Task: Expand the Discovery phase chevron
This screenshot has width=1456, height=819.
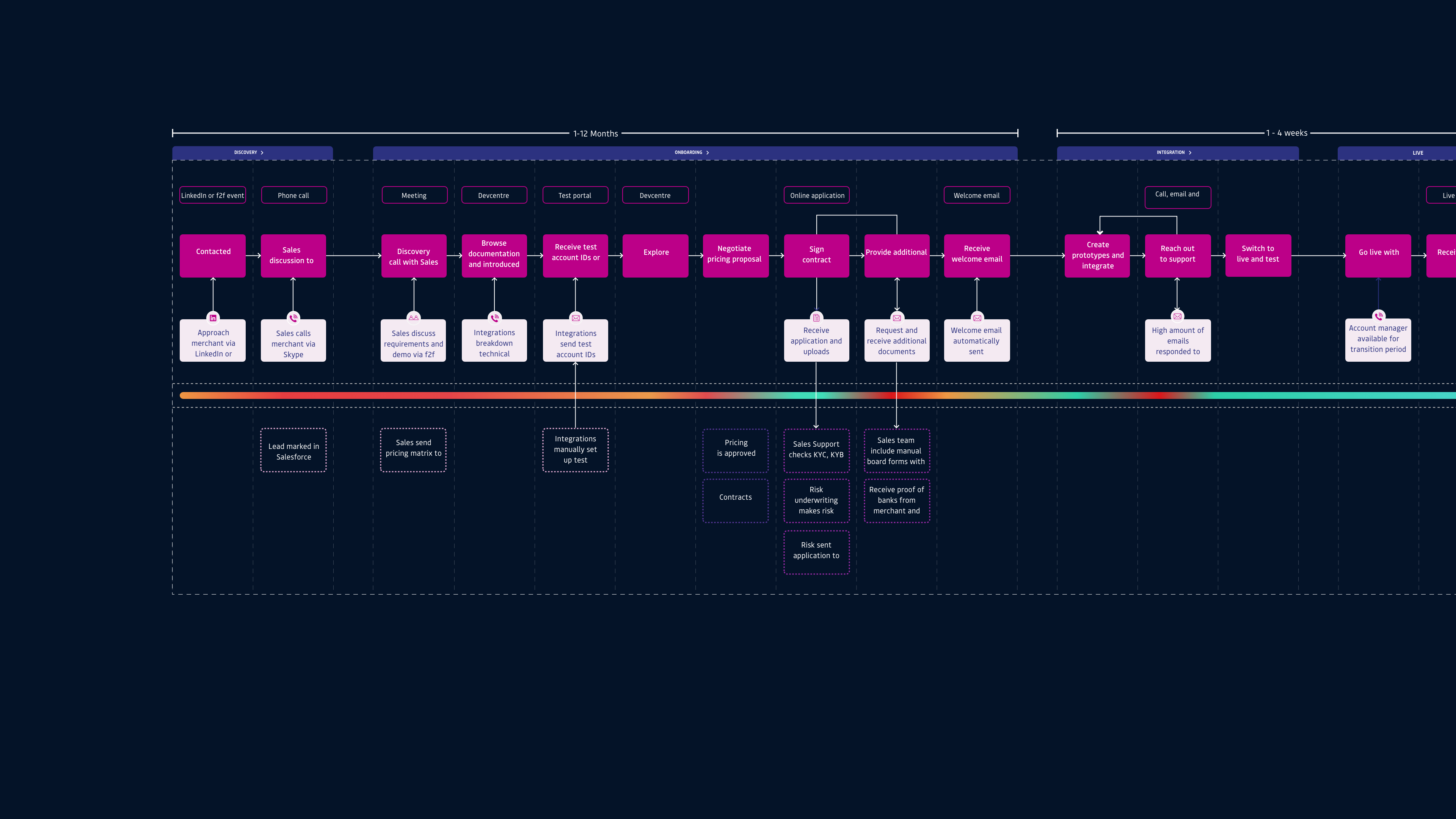Action: tap(262, 152)
